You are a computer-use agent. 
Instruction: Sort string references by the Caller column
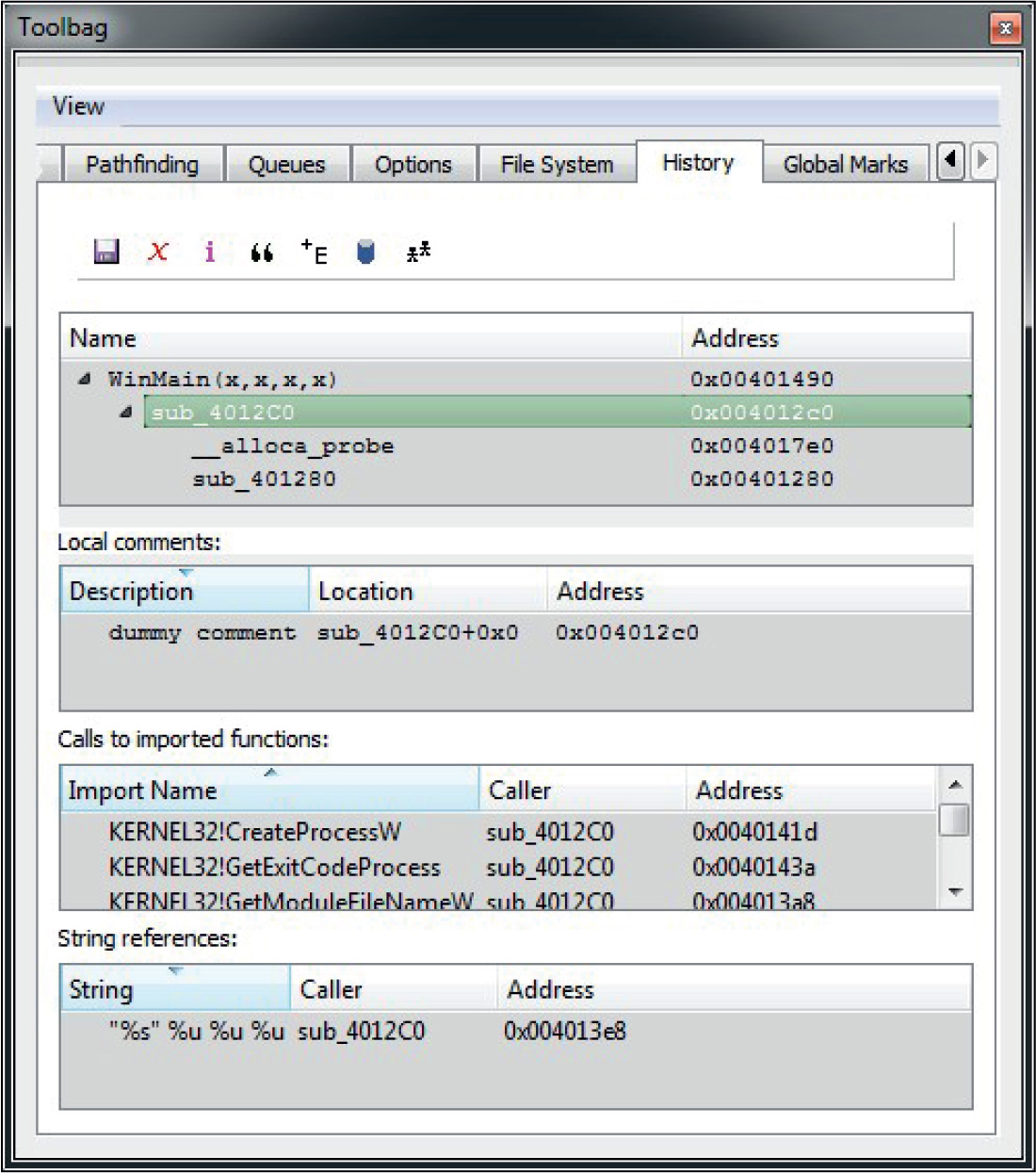[393, 988]
